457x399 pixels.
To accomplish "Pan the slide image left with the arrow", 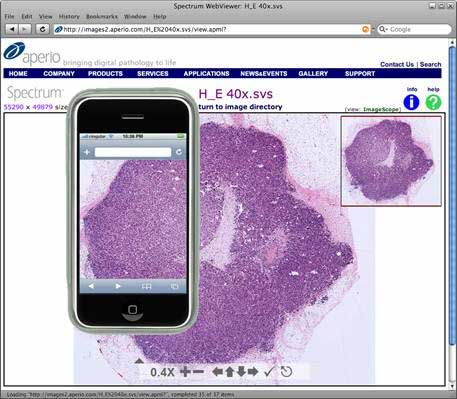I will [x=217, y=371].
